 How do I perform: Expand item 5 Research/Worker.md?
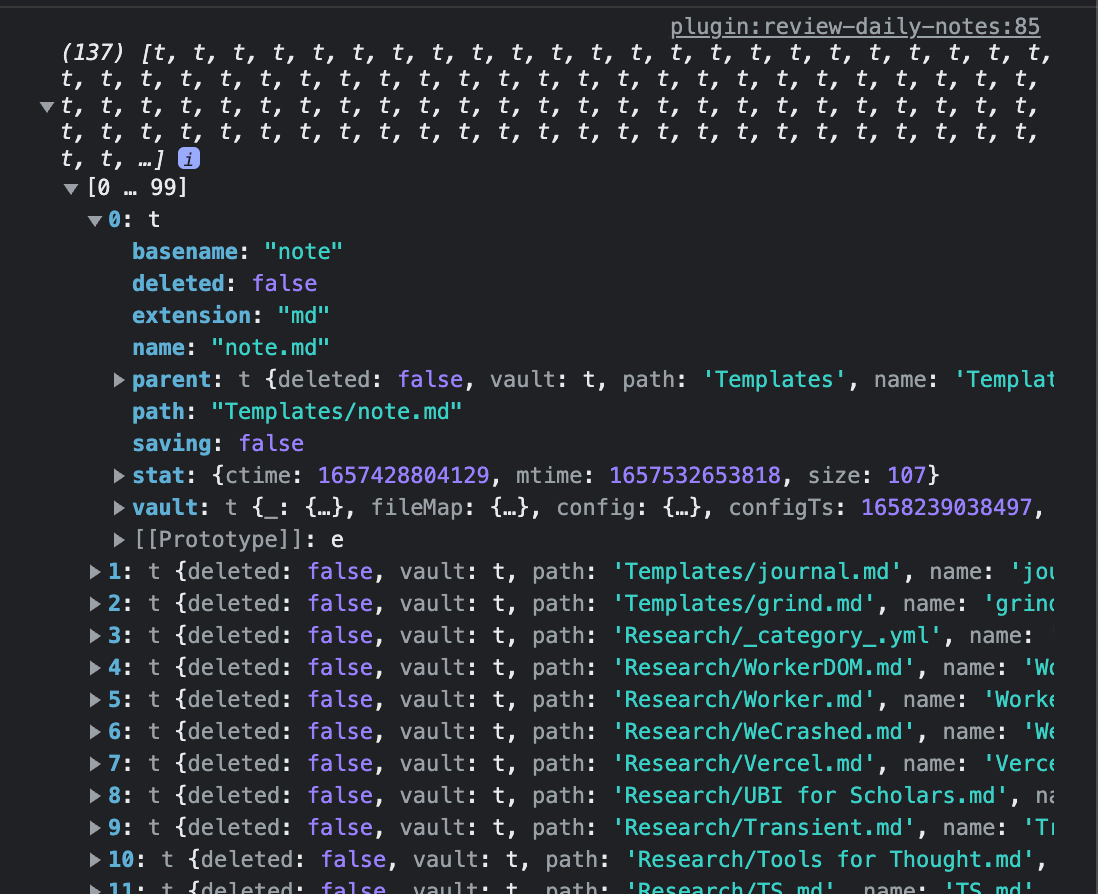point(95,700)
